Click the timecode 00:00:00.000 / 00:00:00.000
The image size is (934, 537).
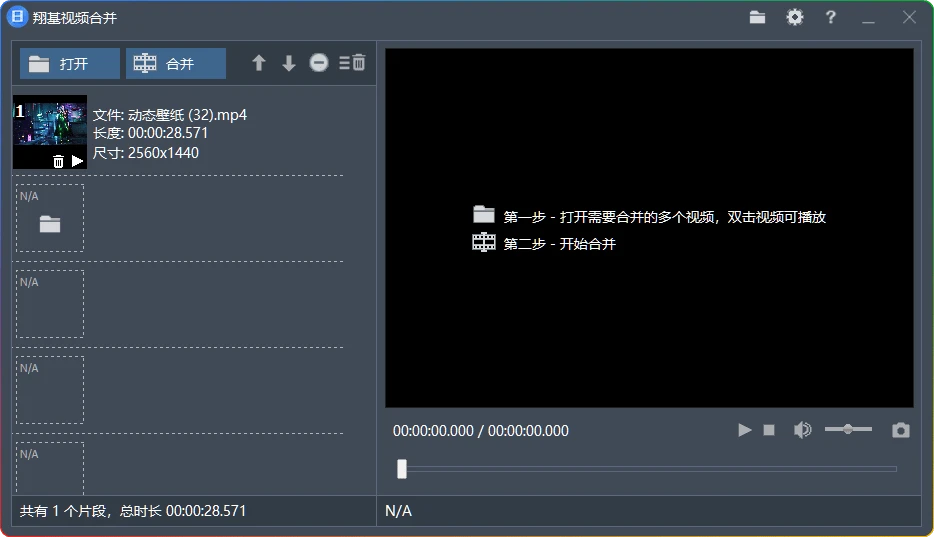481,430
